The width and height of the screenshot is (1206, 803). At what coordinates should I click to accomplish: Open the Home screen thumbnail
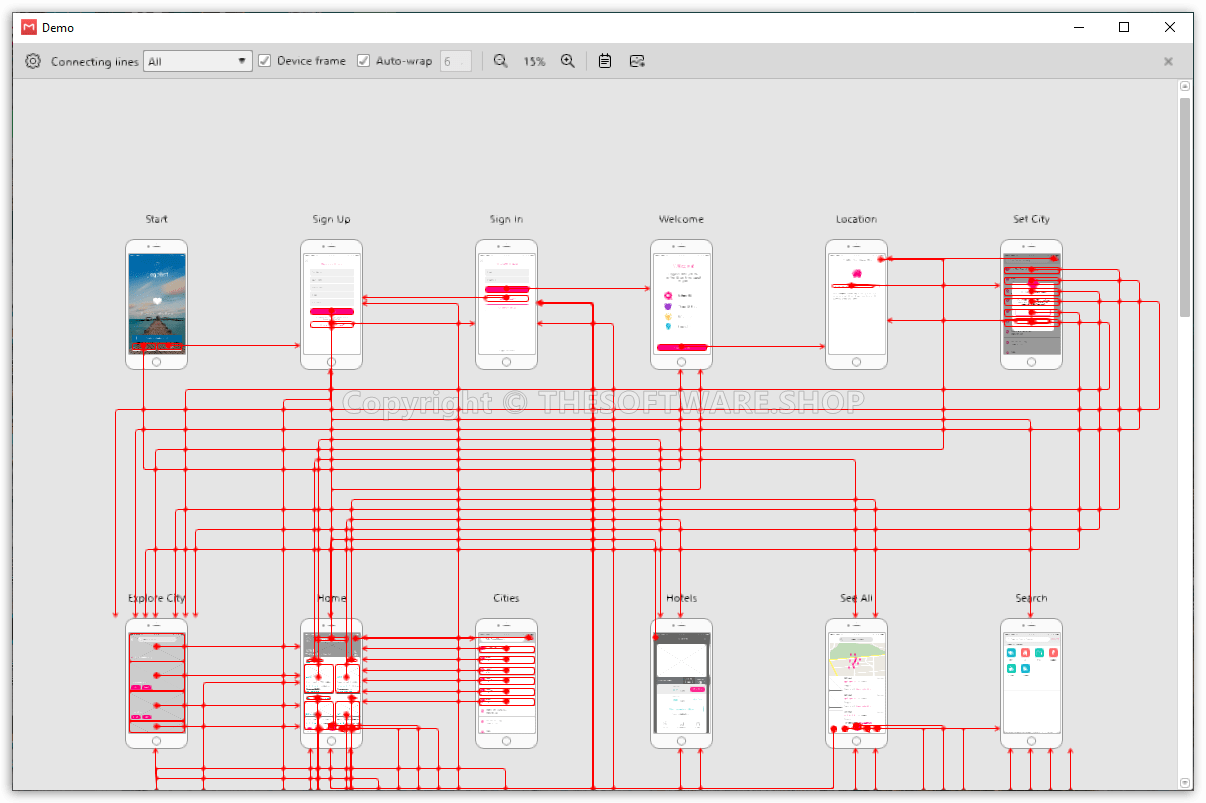click(331, 683)
